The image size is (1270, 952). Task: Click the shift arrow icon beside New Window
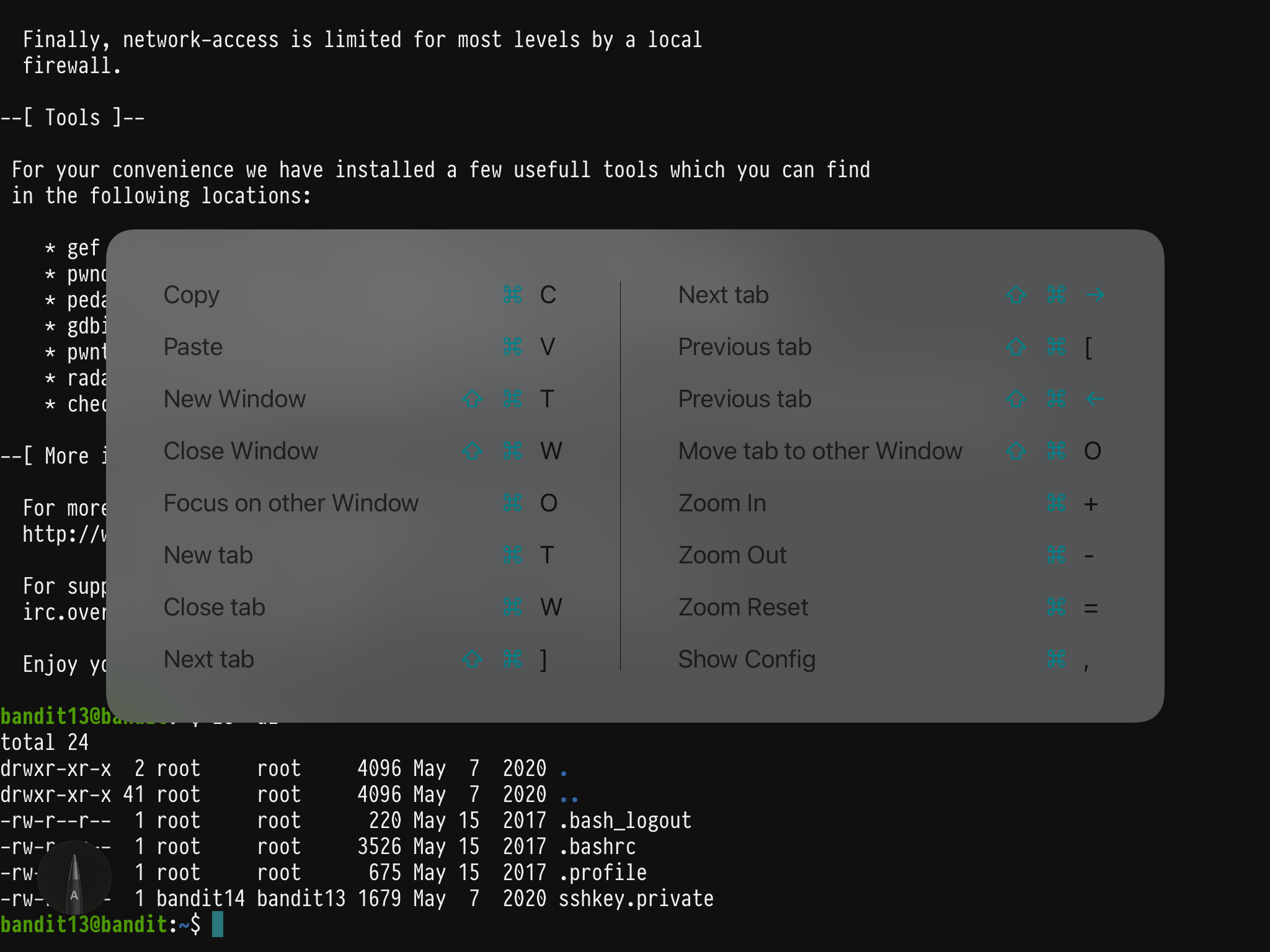(x=473, y=399)
